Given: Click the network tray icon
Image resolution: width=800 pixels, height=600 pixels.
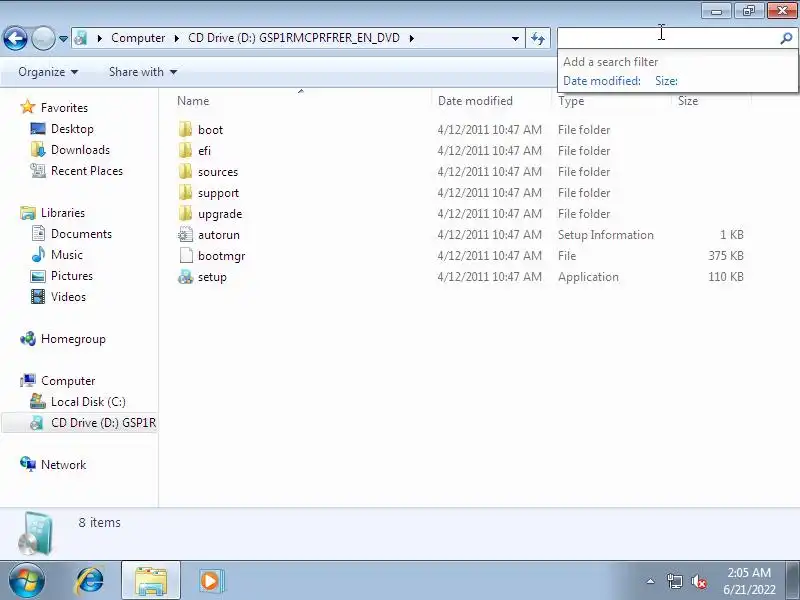Looking at the screenshot, I should (x=674, y=581).
